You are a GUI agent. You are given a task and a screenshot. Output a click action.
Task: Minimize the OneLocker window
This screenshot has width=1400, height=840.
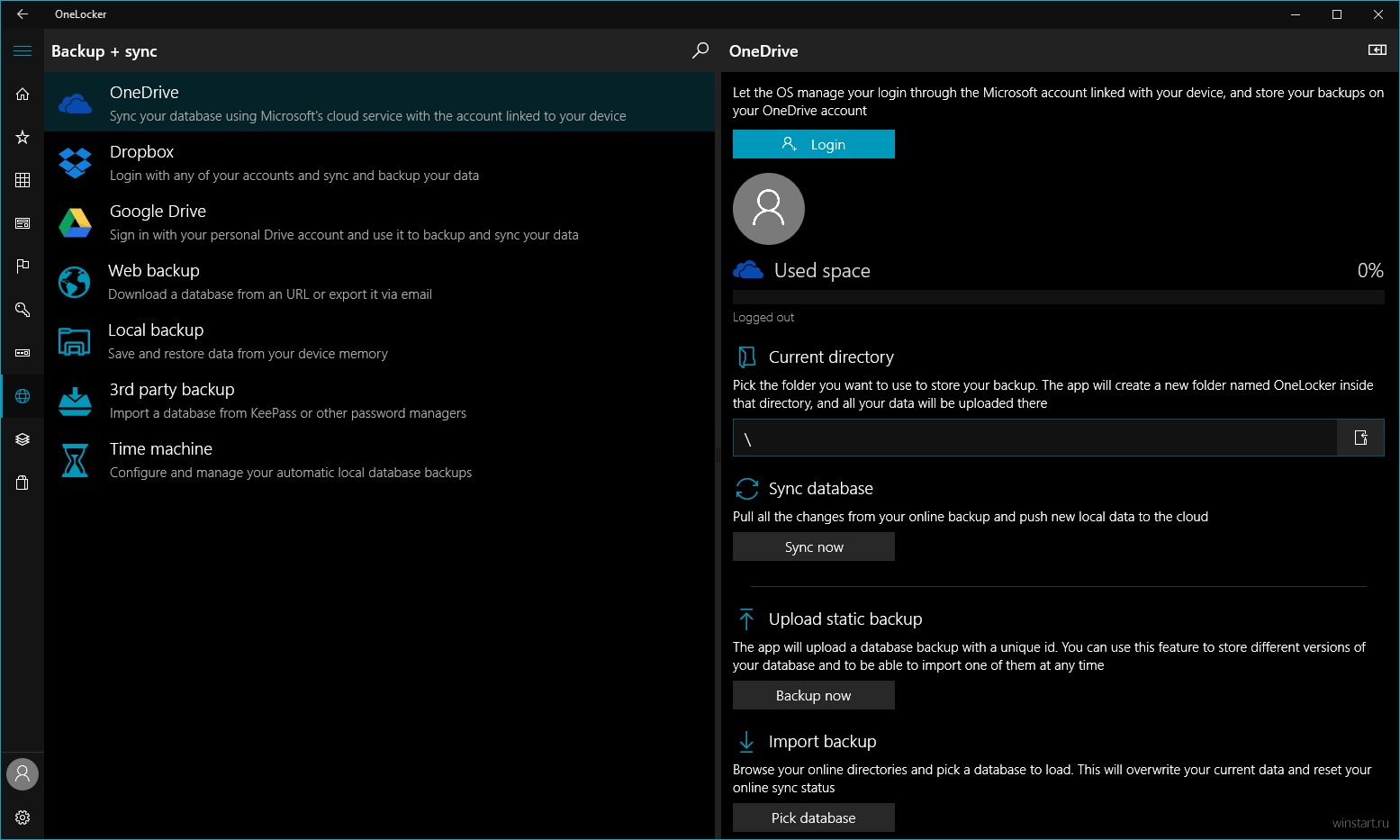tap(1296, 14)
